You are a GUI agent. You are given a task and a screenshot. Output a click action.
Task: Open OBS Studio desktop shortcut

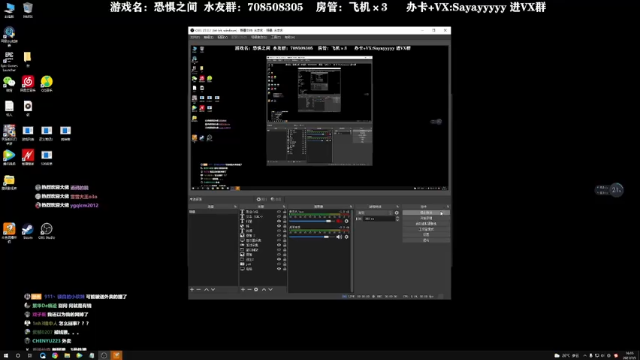pyautogui.click(x=46, y=231)
